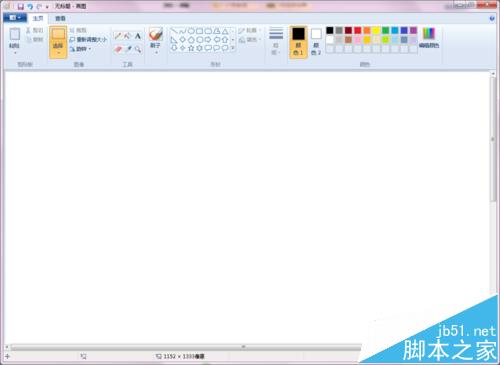Pick the Four-point star shape

(182, 48)
